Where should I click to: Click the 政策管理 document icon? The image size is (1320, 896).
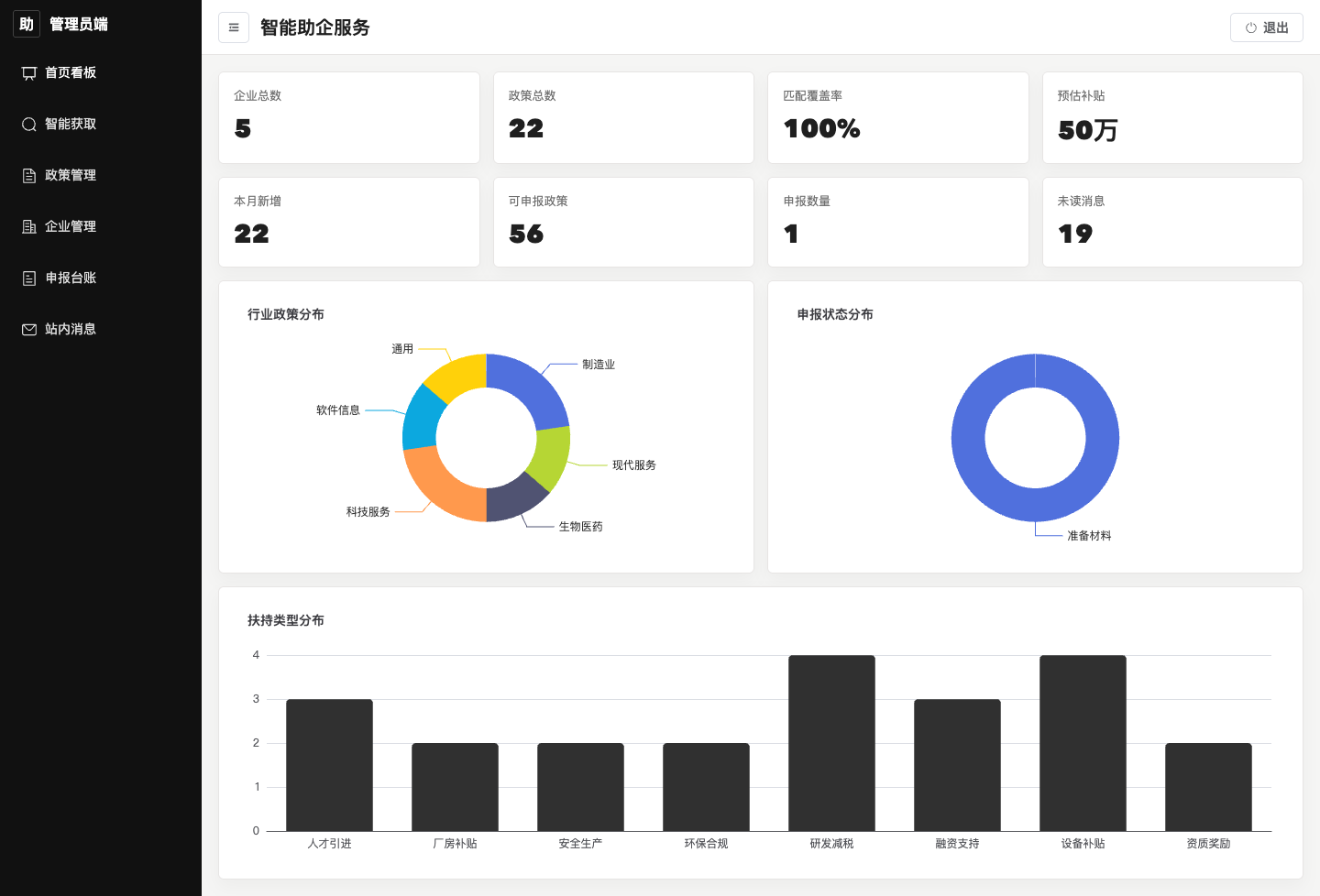point(29,176)
